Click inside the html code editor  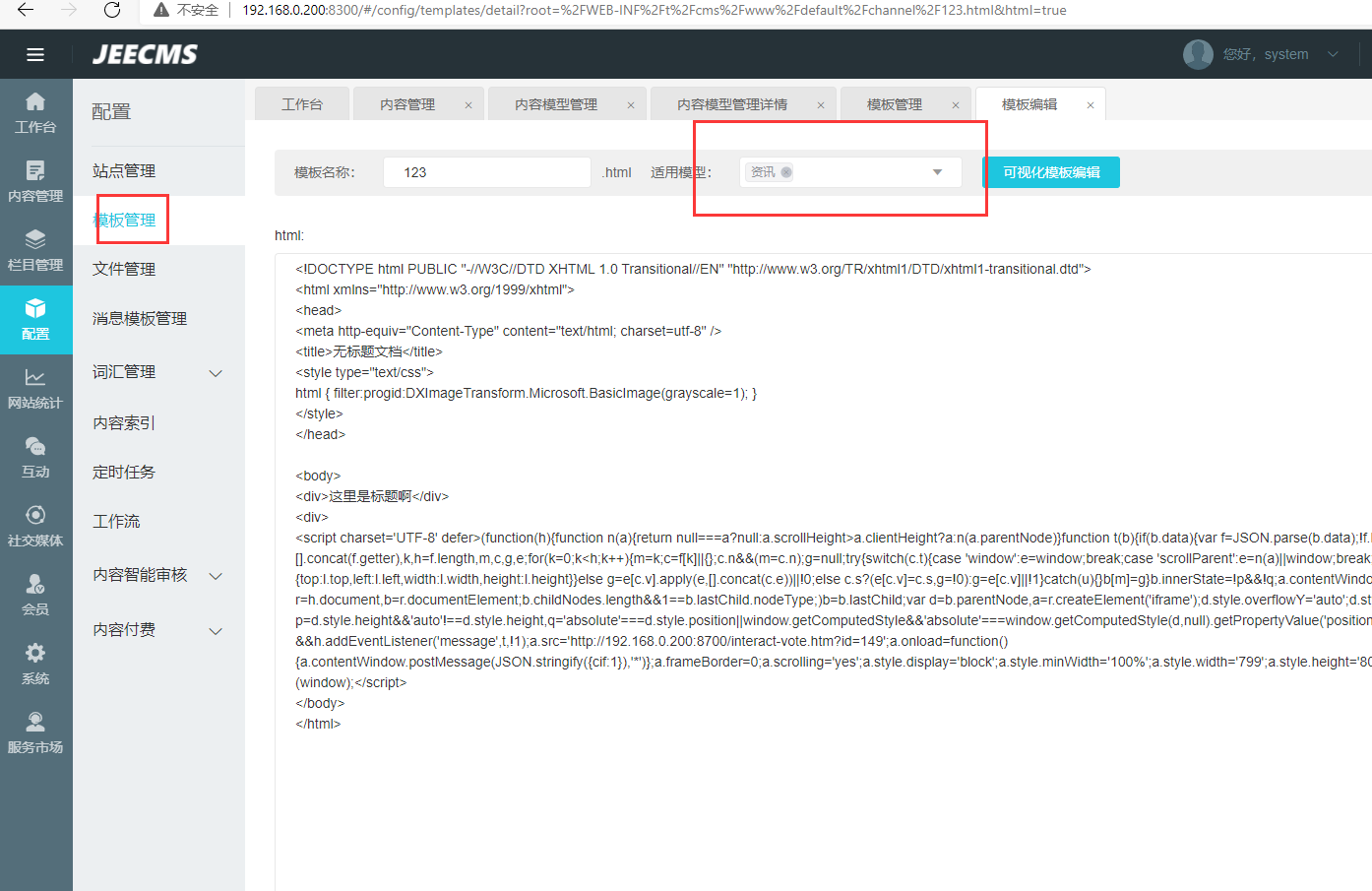823,571
